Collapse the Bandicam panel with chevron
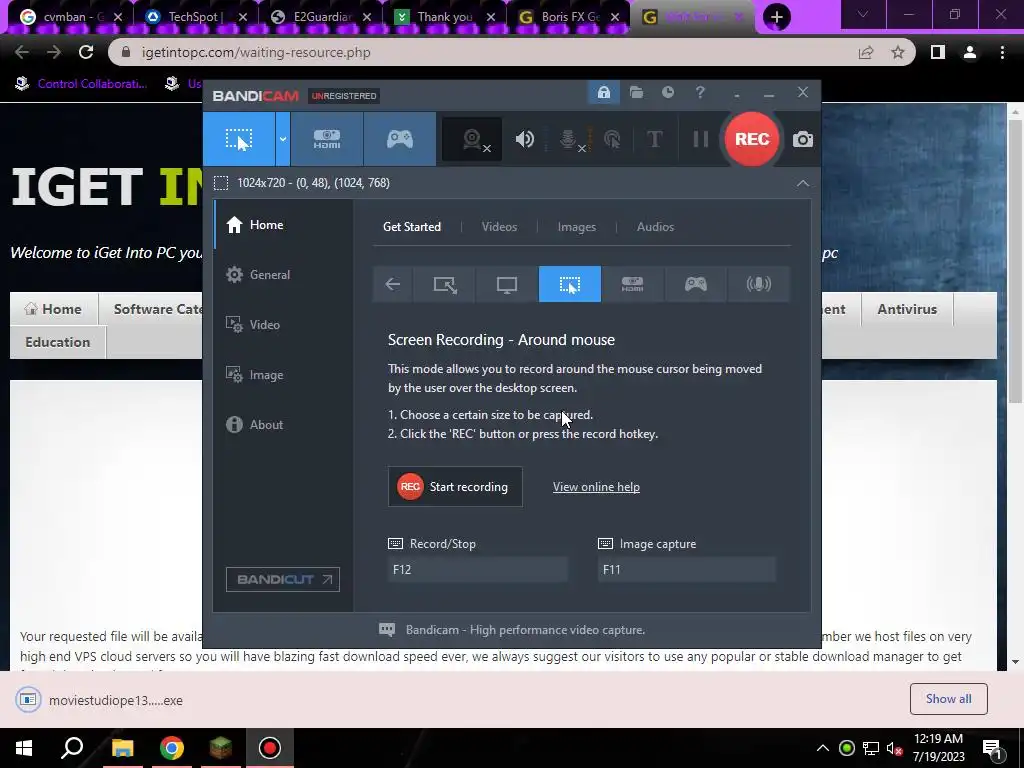This screenshot has width=1024, height=768. pyautogui.click(x=803, y=184)
